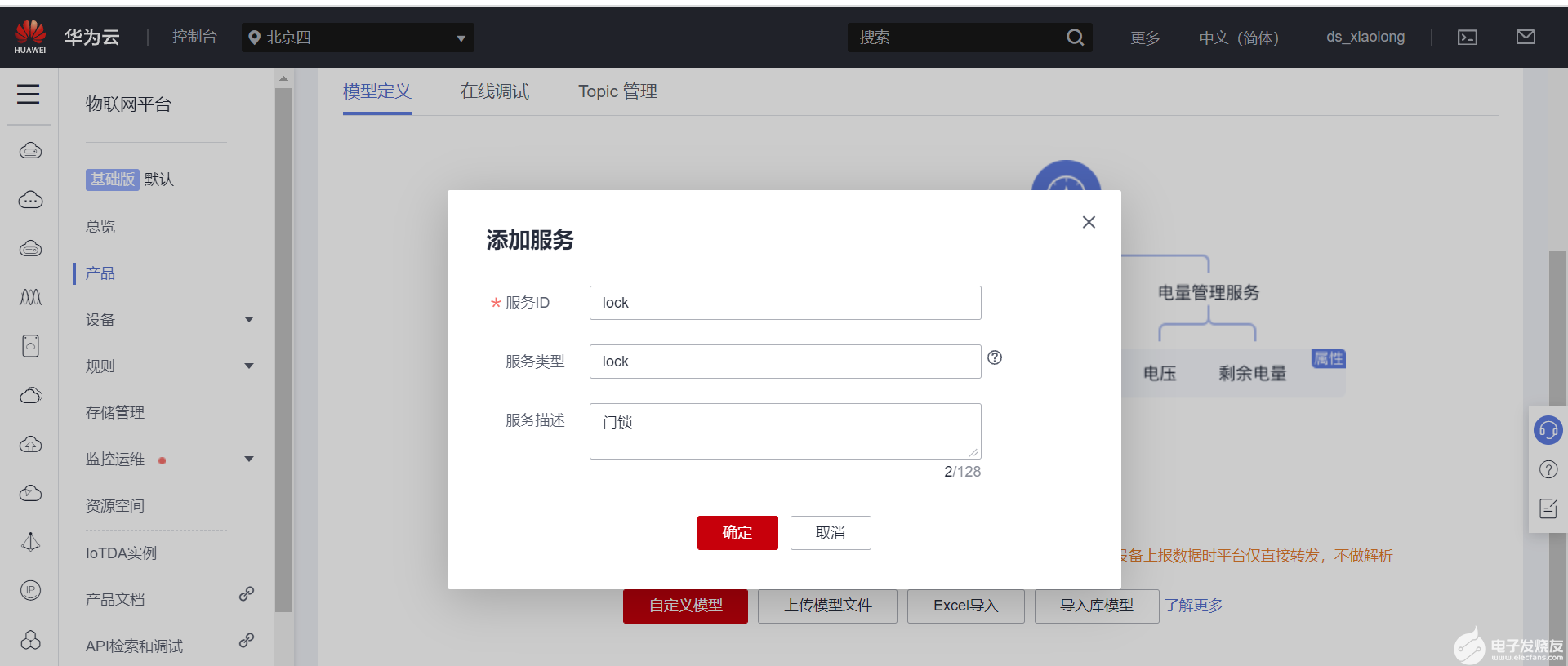Image resolution: width=1568 pixels, height=666 pixels.
Task: Click the 属性 tag
Action: coord(1329,358)
